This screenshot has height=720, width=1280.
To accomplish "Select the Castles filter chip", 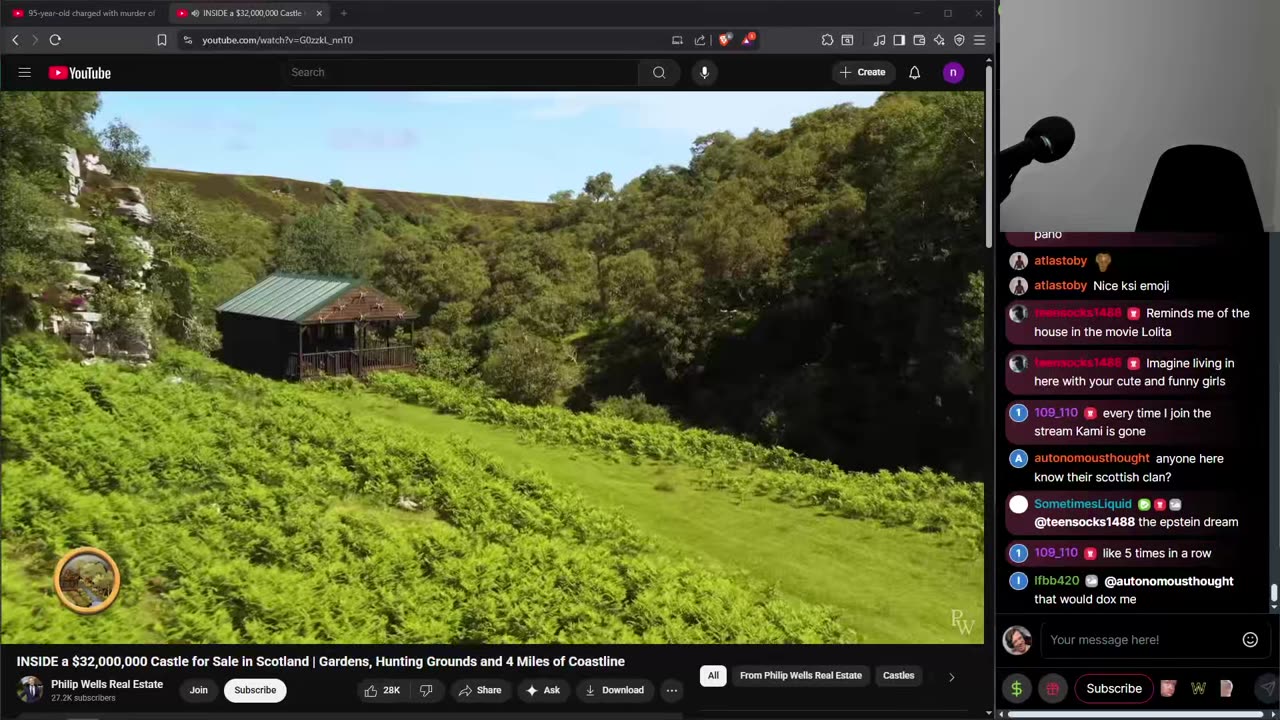I will point(898,676).
